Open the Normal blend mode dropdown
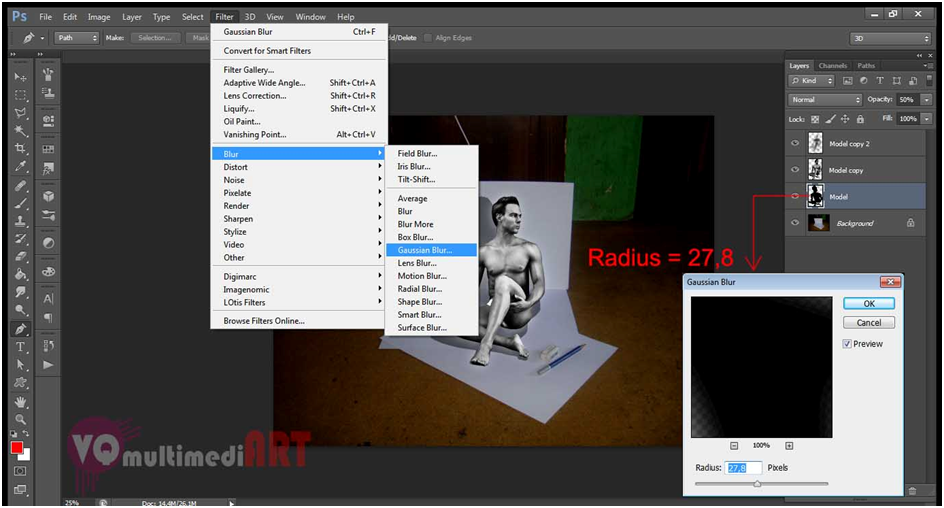The height and width of the screenshot is (508, 944). [x=825, y=100]
